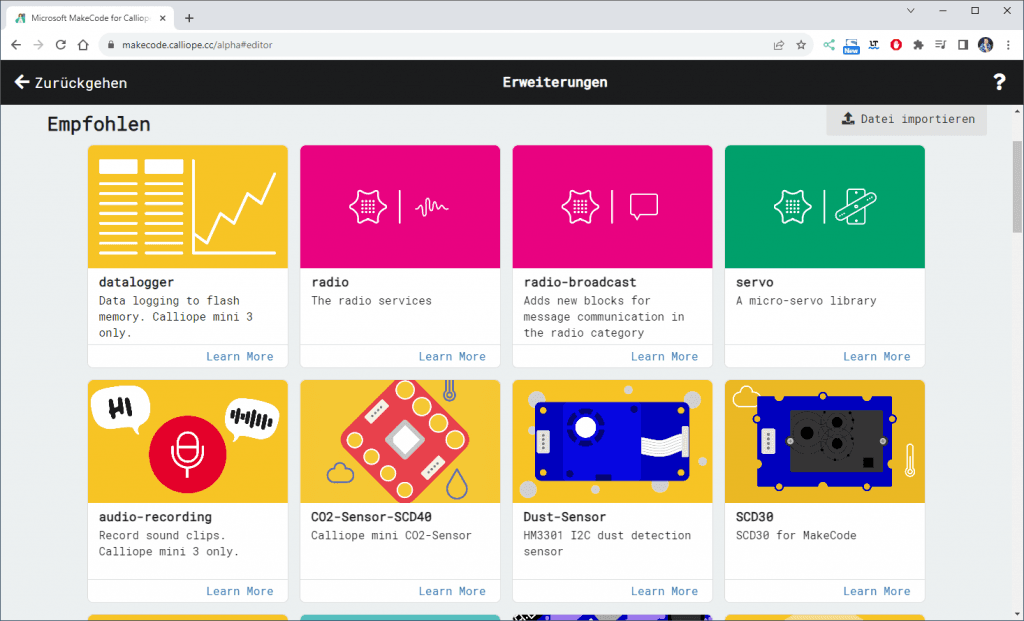1024x621 pixels.
Task: Choose the audio-recording extension thumbnail
Action: [x=187, y=441]
